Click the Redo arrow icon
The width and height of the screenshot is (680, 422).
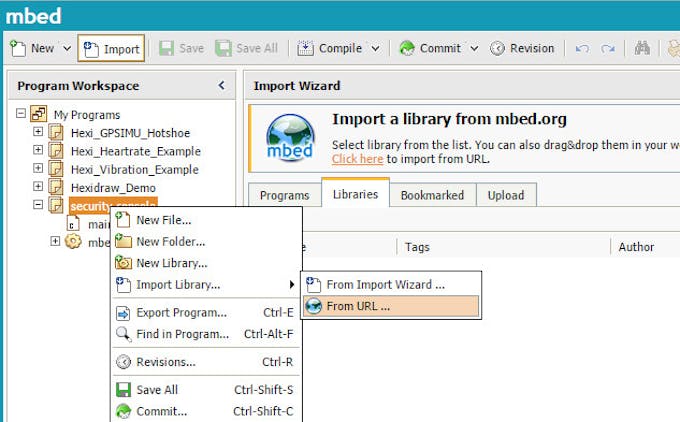[x=608, y=49]
